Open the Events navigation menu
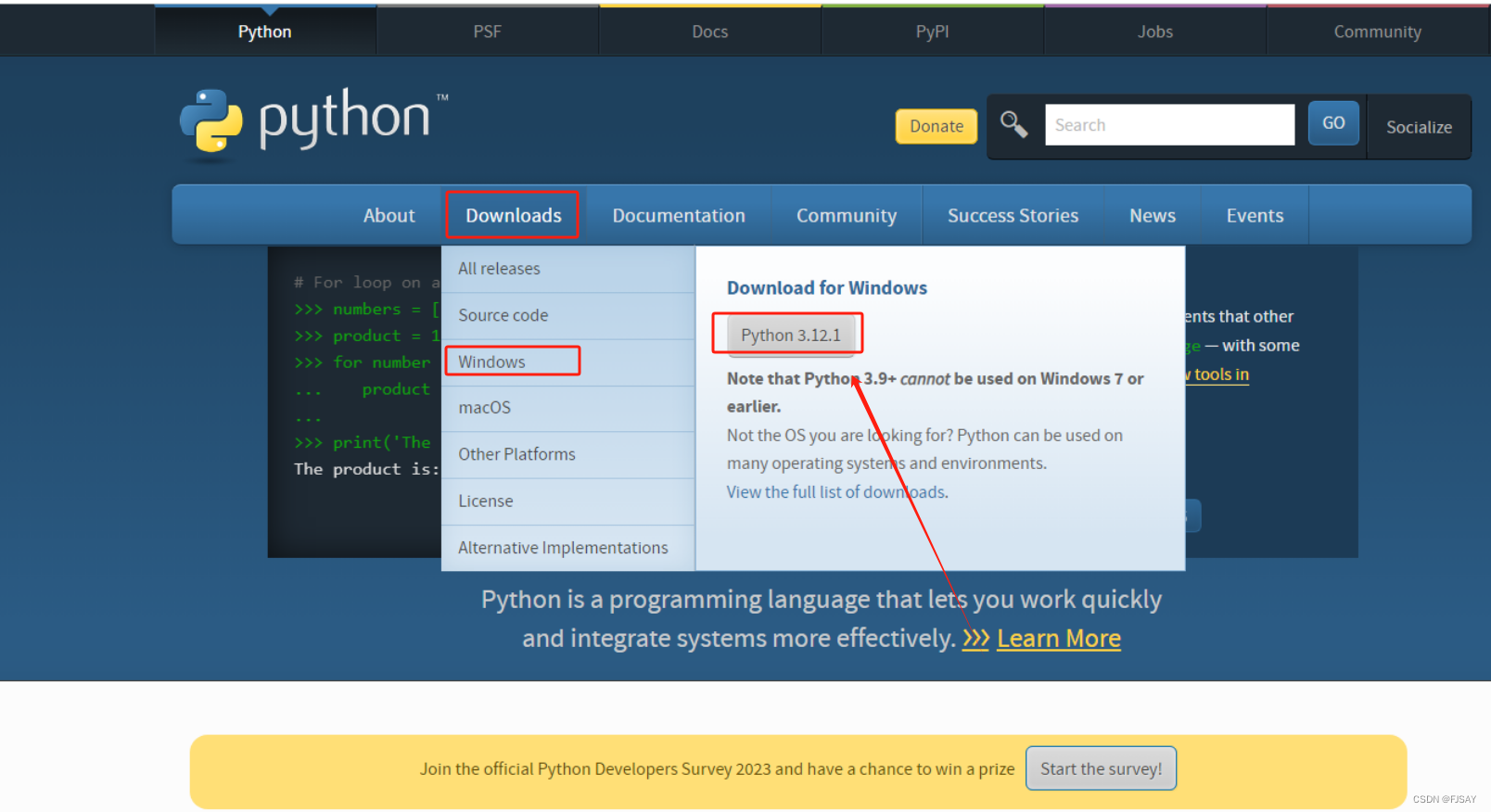 click(1255, 215)
